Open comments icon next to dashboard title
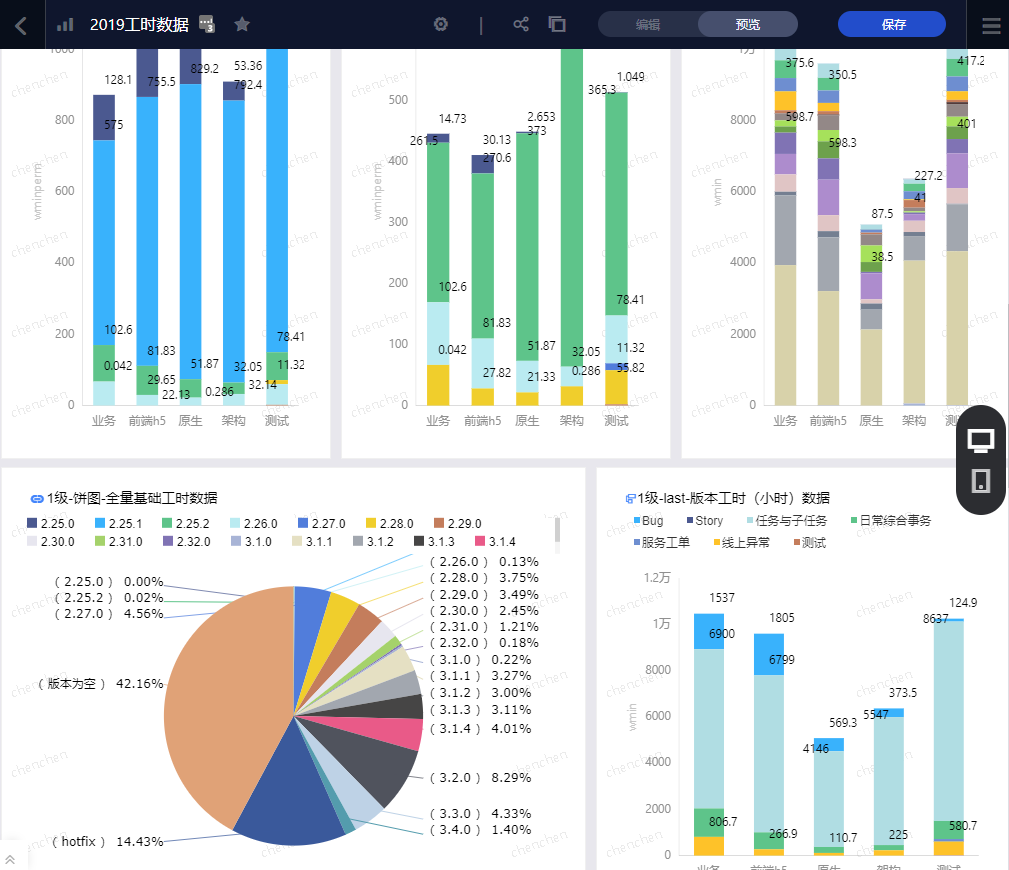This screenshot has width=1009, height=870. coord(207,24)
